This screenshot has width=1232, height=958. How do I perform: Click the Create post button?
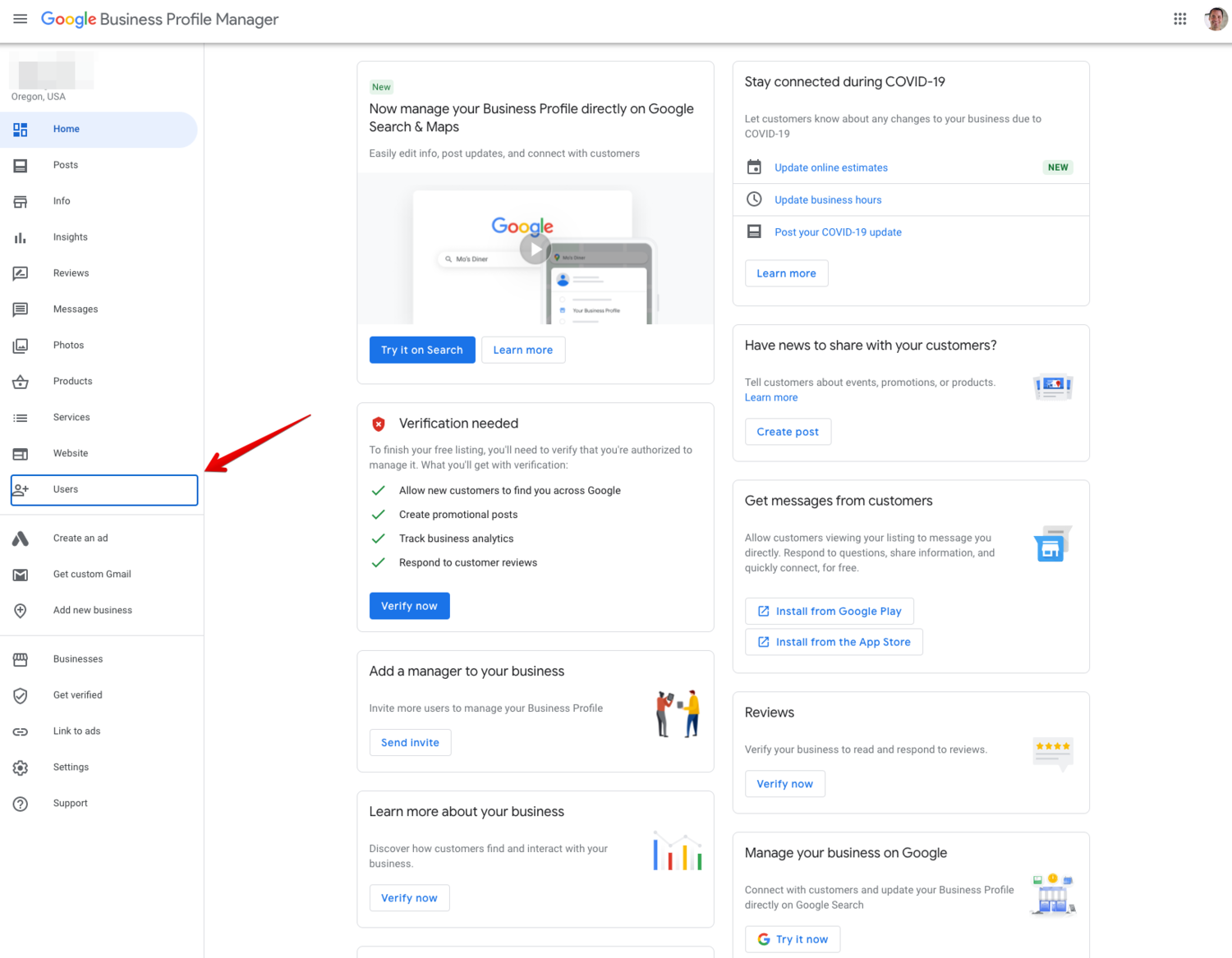pyautogui.click(x=788, y=432)
